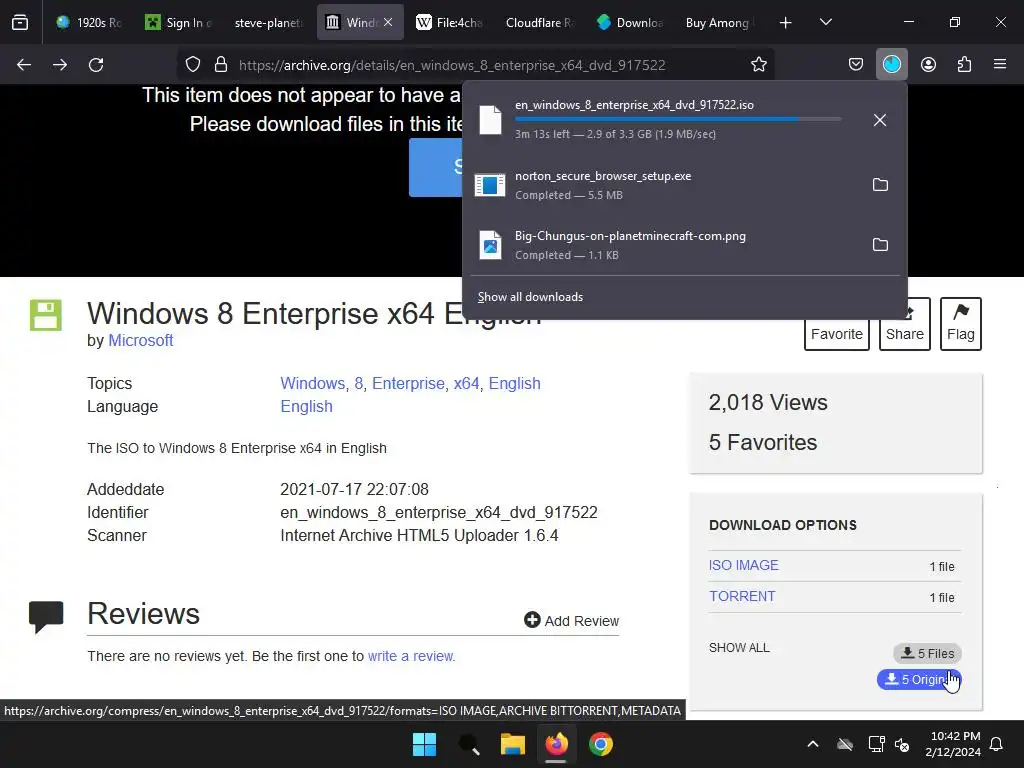Viewport: 1024px width, 768px height.
Task: Open the English language link
Action: click(306, 406)
